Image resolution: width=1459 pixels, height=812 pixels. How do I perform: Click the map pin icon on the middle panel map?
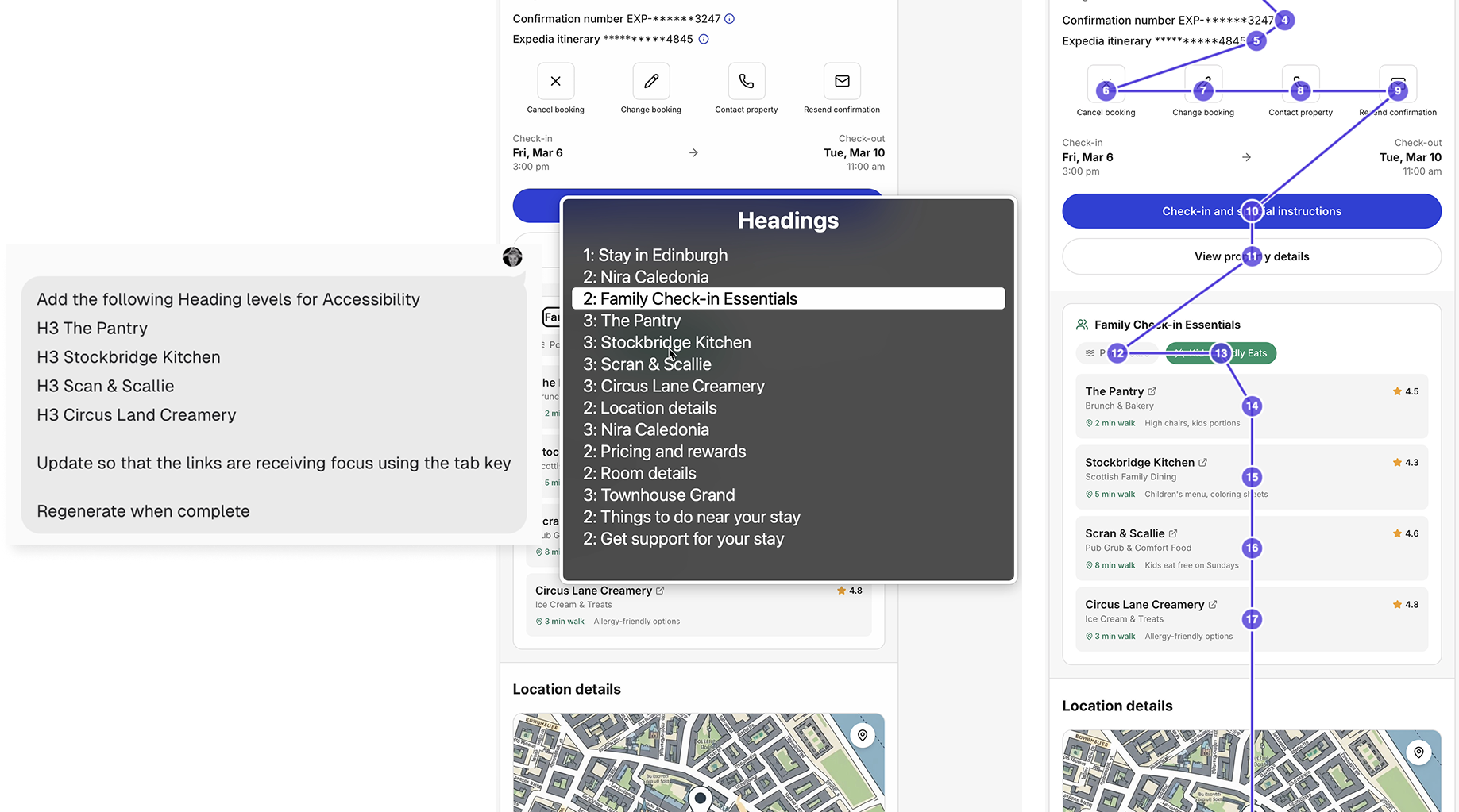click(x=863, y=735)
